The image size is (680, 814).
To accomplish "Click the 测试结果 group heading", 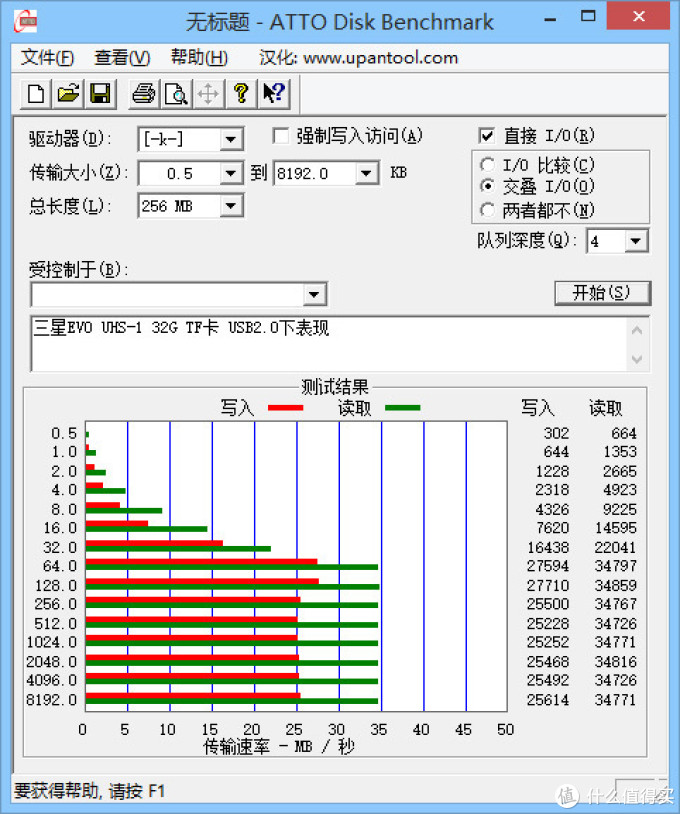I will pyautogui.click(x=335, y=387).
